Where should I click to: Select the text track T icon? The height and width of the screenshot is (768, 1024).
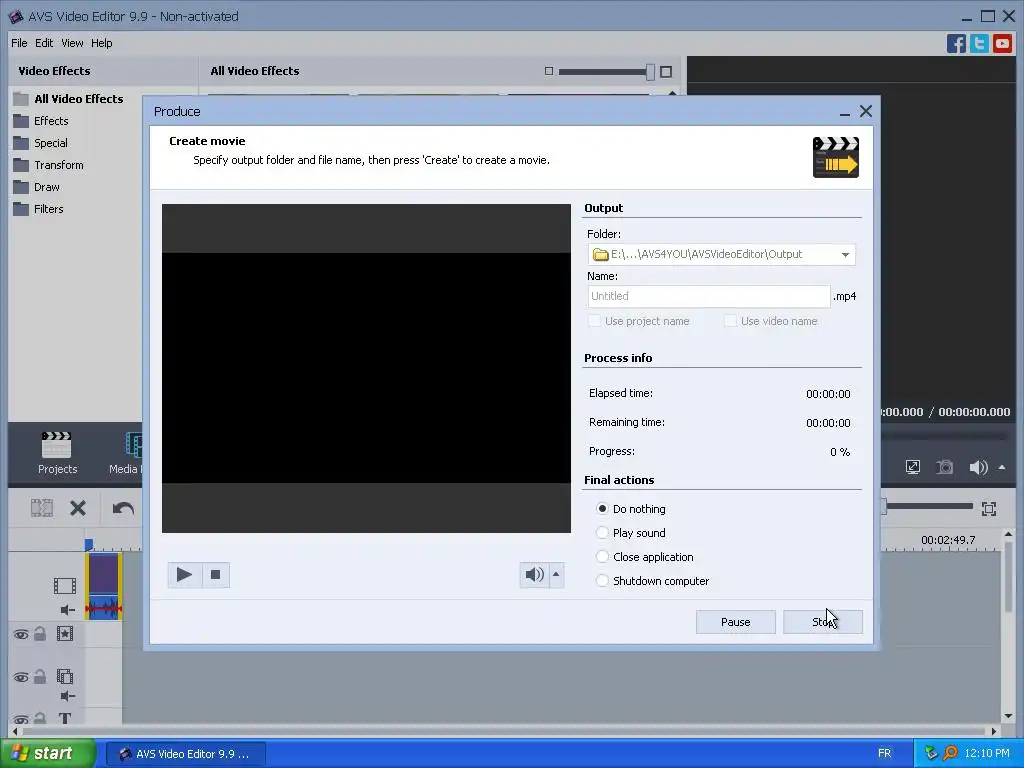click(65, 718)
